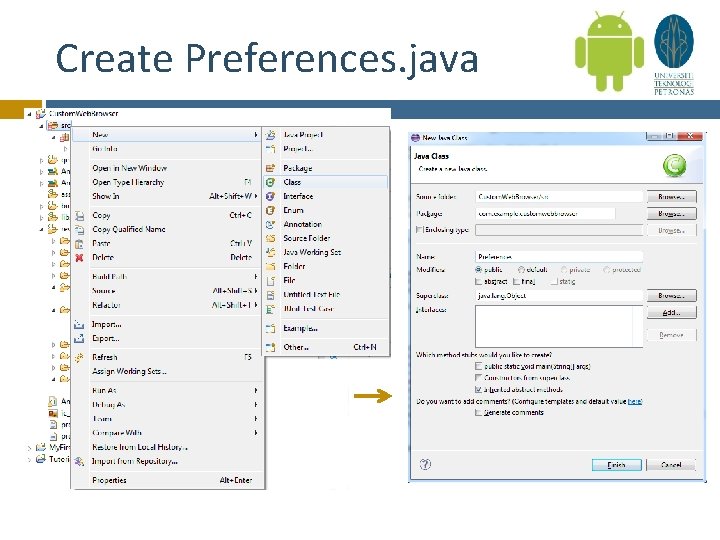Click the 'here' templates link
Image resolution: width=720 pixels, height=540 pixels.
(x=635, y=401)
